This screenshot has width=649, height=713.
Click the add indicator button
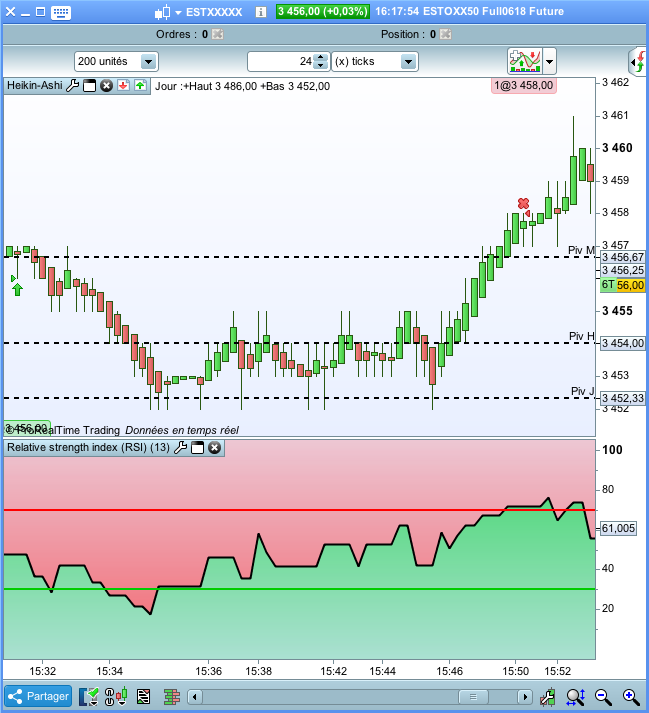[x=525, y=61]
